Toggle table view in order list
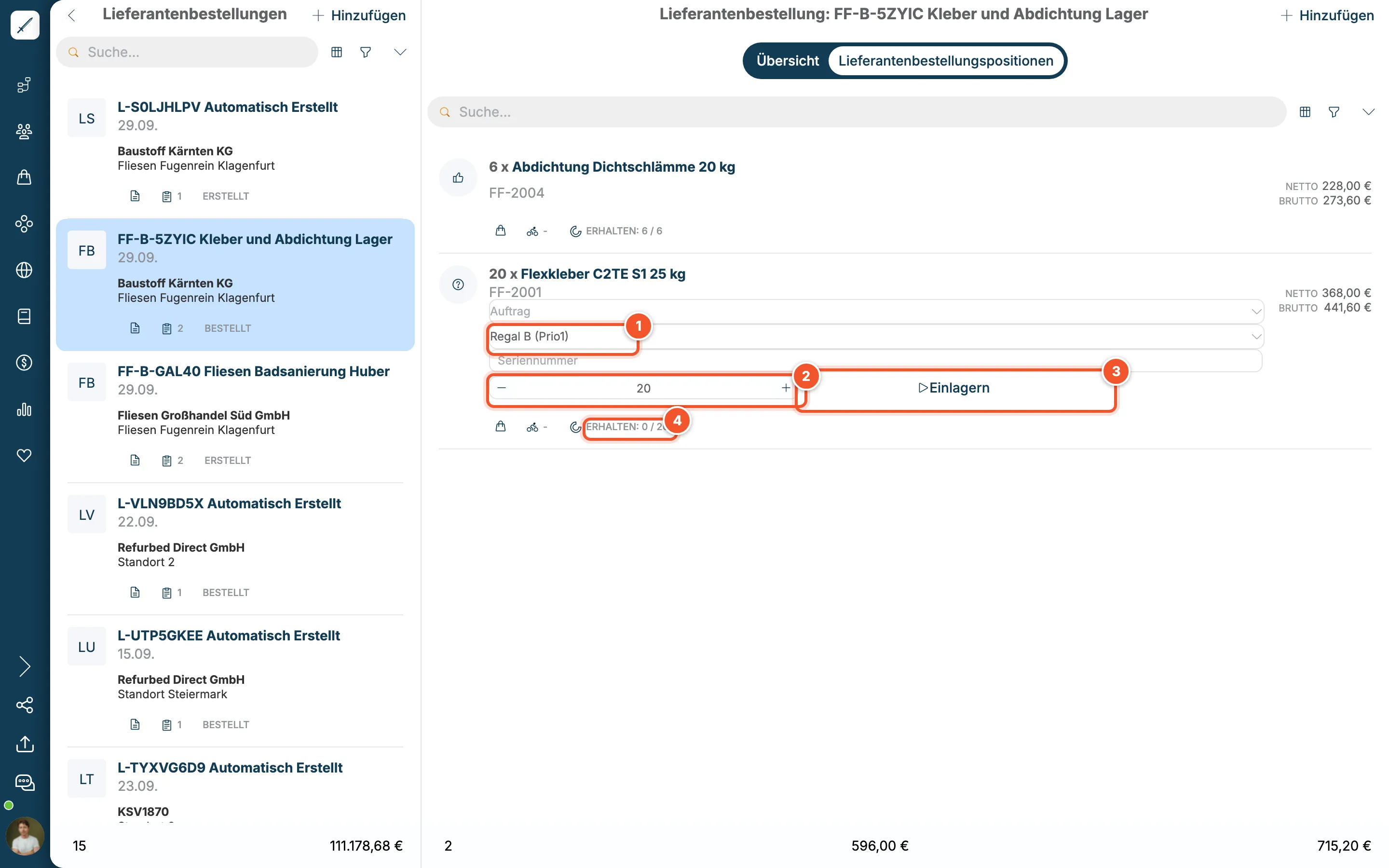 click(337, 52)
